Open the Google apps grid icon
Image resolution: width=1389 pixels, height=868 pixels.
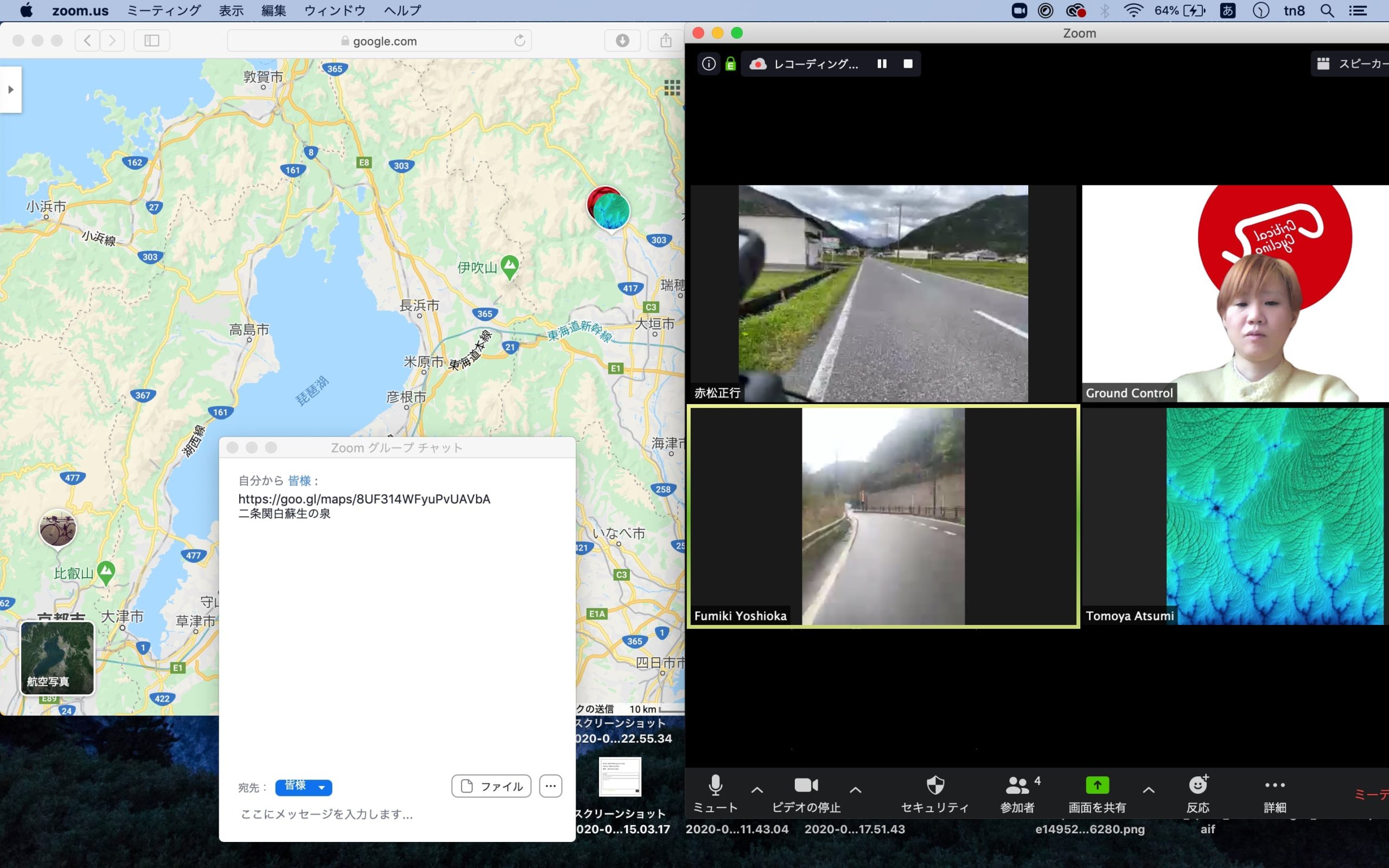click(672, 88)
